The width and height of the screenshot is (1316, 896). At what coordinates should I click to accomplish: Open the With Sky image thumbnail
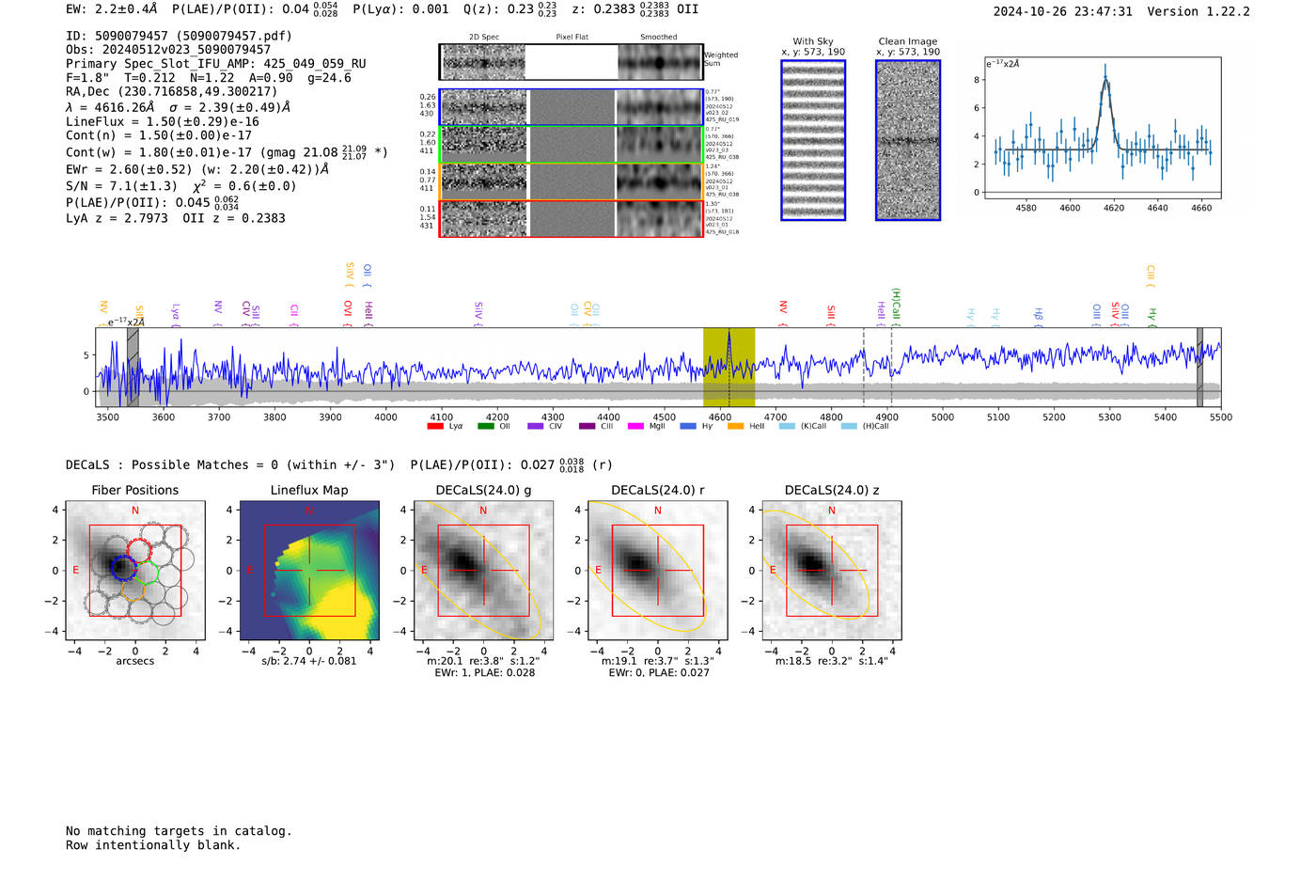(813, 140)
